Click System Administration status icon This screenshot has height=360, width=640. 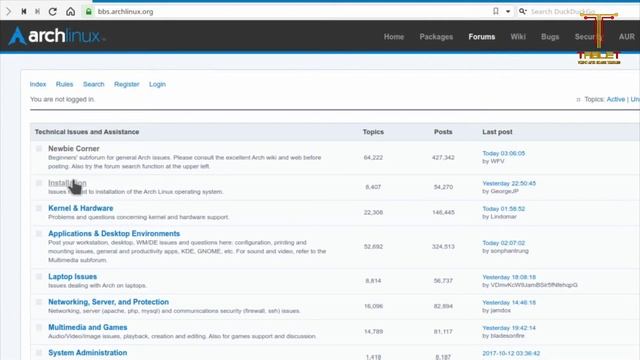(x=39, y=353)
